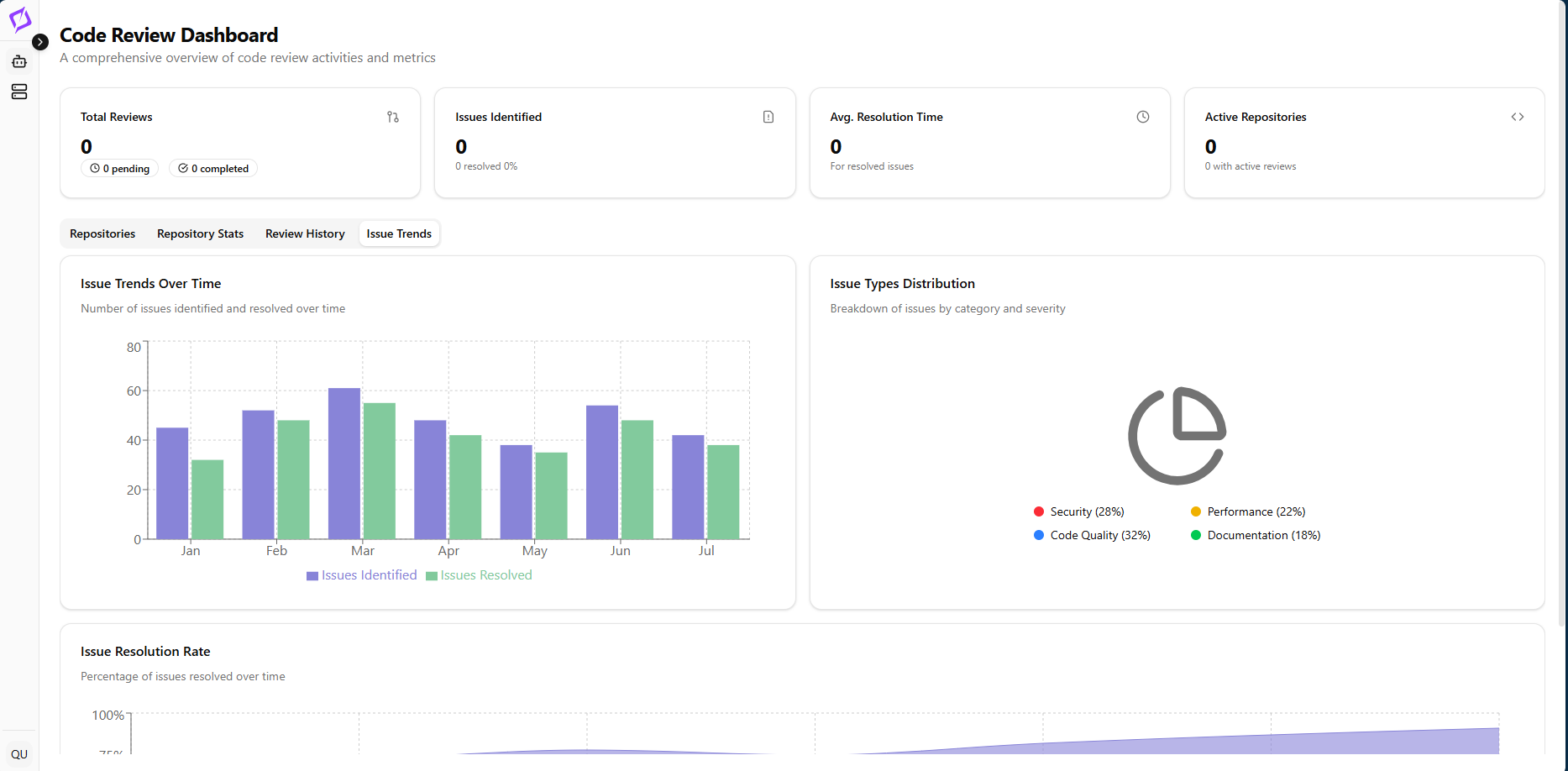Click the page vertical scrollbar

pyautogui.click(x=1562, y=313)
